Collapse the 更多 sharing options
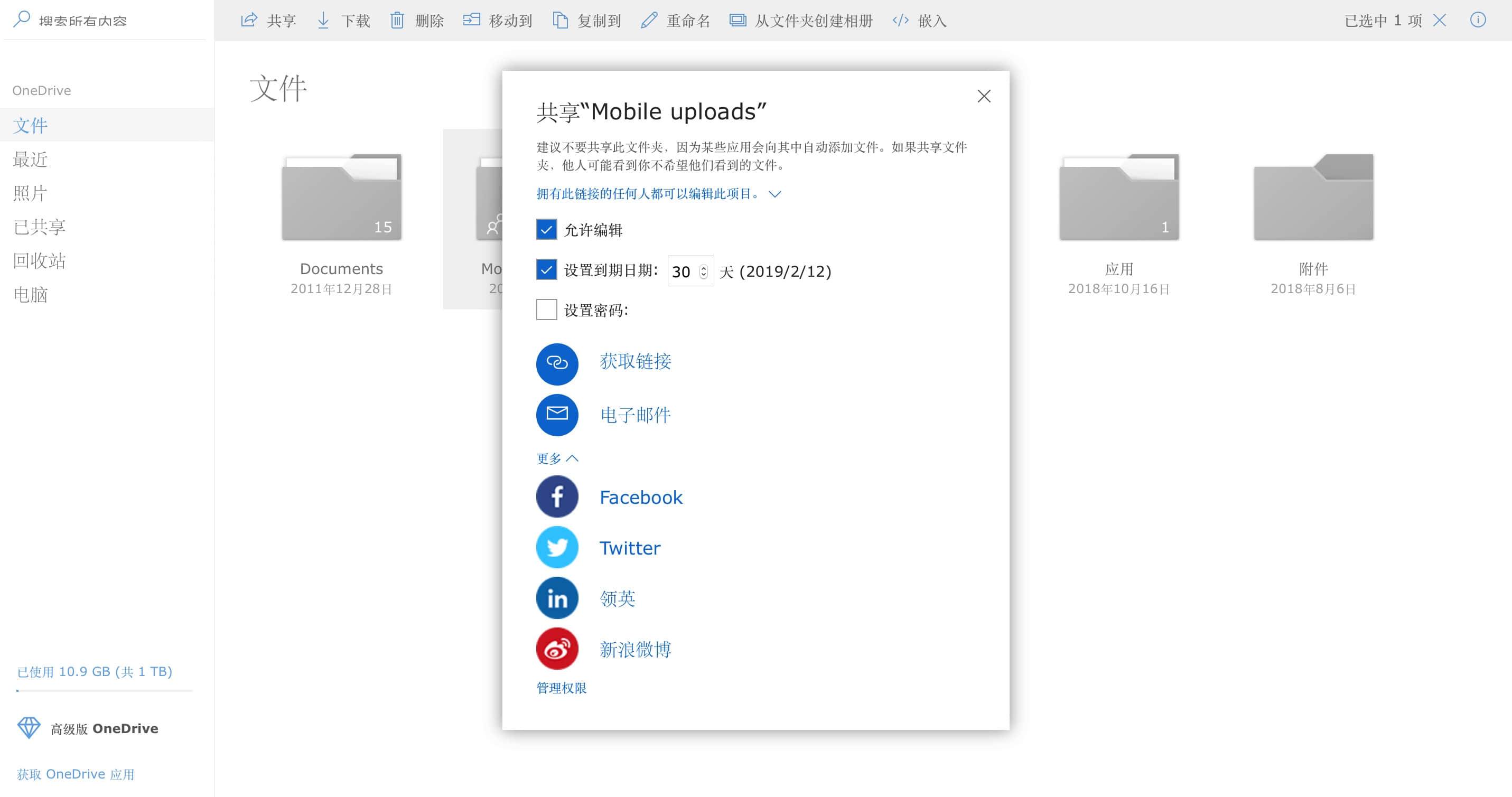 click(x=557, y=458)
